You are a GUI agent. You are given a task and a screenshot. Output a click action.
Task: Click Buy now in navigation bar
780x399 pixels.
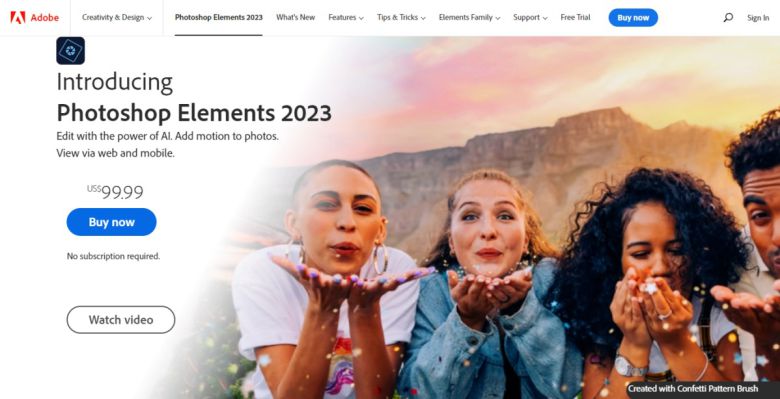pos(633,17)
